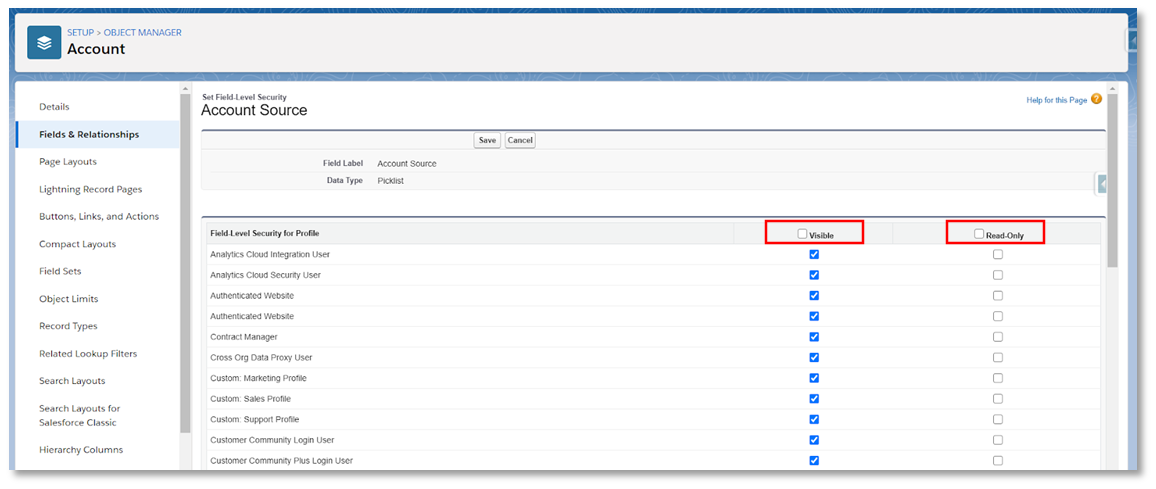Click the Account Source page heading
Viewport: 1156px width, 489px height.
click(254, 111)
